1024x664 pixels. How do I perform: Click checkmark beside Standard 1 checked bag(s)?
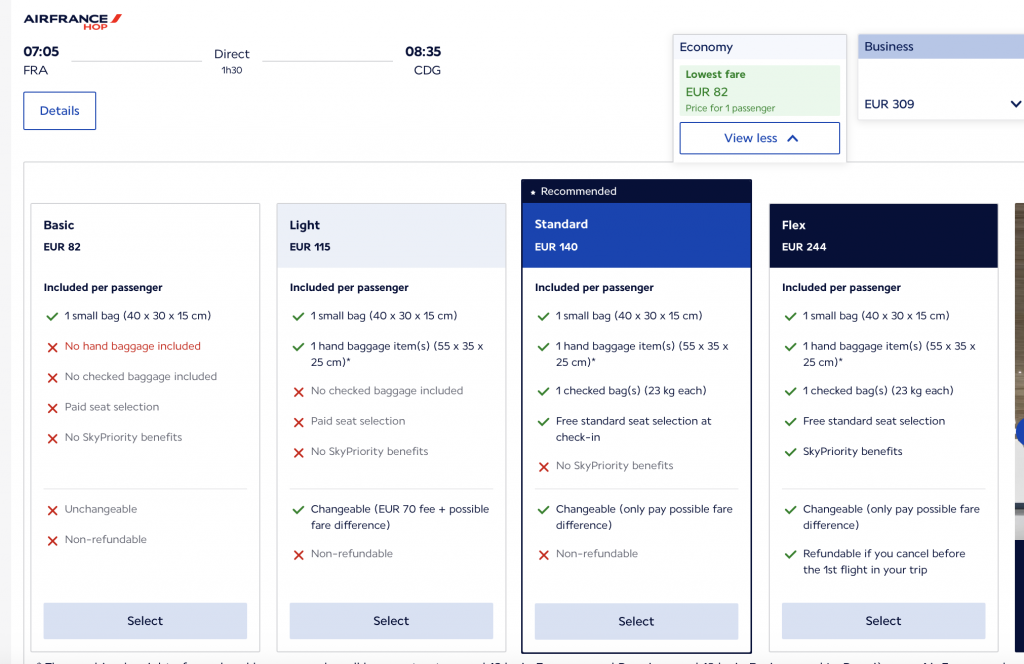point(543,392)
